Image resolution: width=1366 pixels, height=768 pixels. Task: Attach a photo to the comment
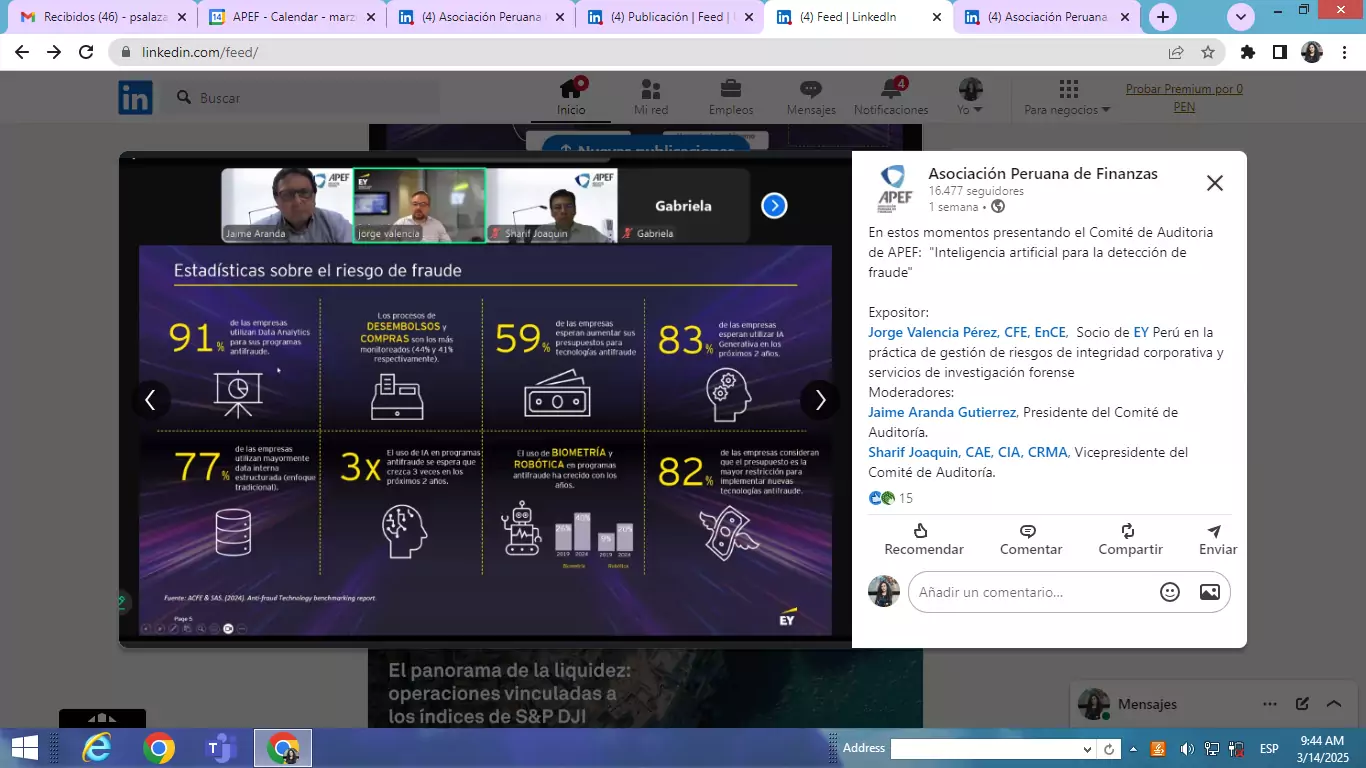[1209, 592]
